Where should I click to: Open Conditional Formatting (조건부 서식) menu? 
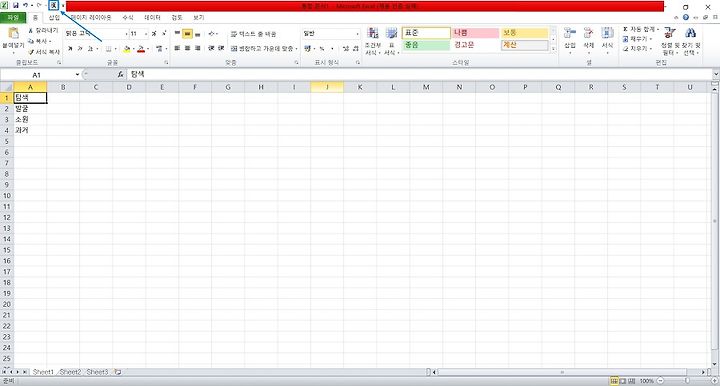373,41
